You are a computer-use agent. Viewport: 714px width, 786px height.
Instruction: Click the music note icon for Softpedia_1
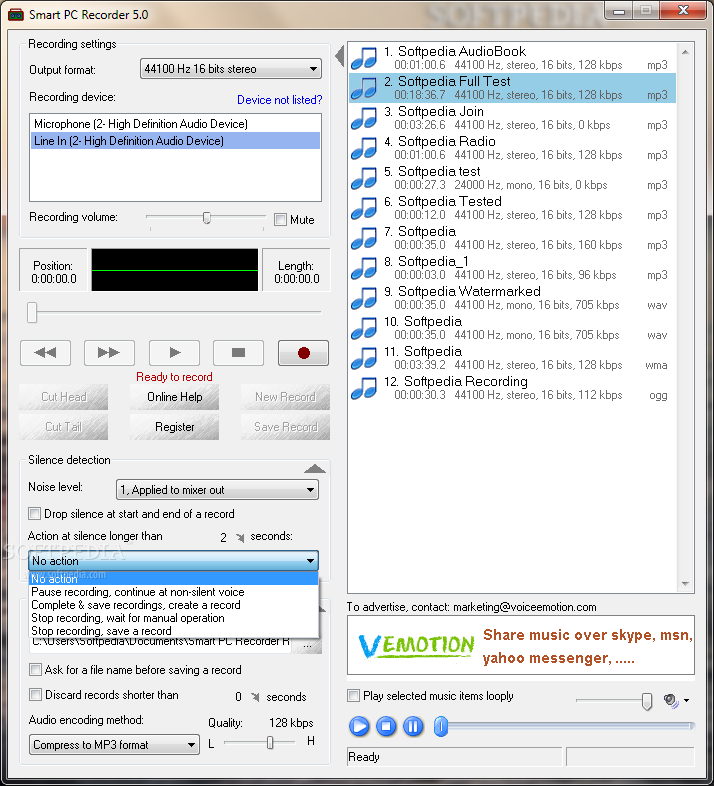(x=364, y=268)
